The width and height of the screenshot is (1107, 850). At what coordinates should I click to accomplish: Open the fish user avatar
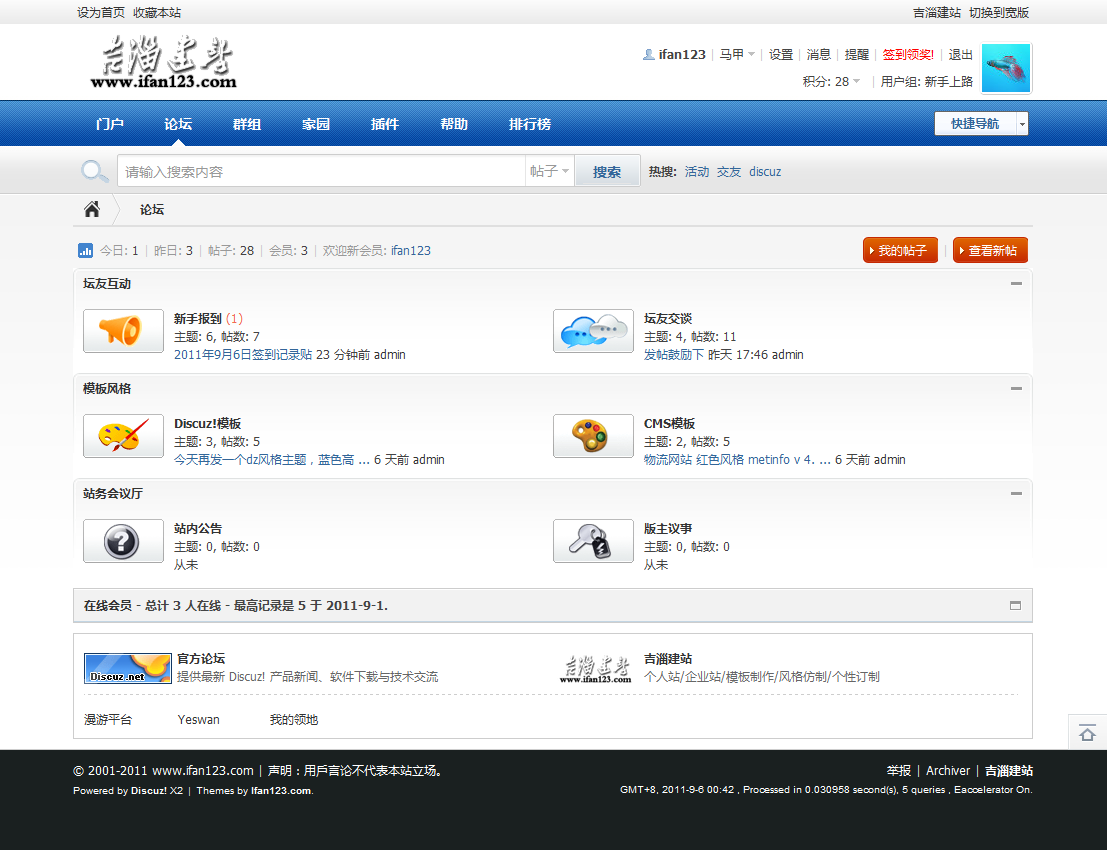click(1006, 68)
